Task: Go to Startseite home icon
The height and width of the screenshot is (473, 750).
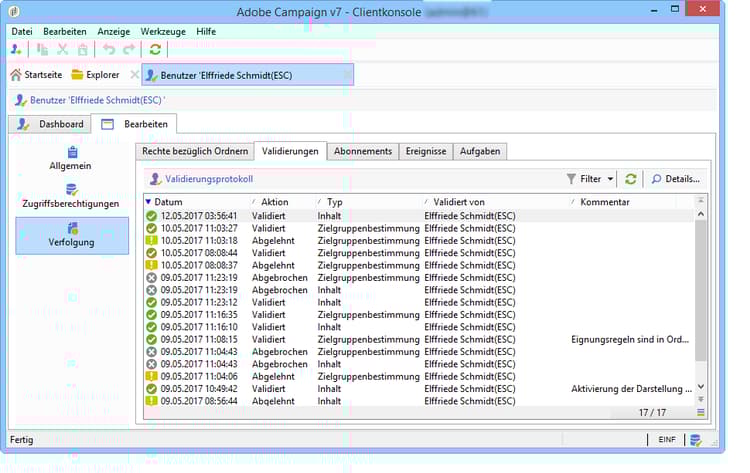Action: (x=36, y=75)
